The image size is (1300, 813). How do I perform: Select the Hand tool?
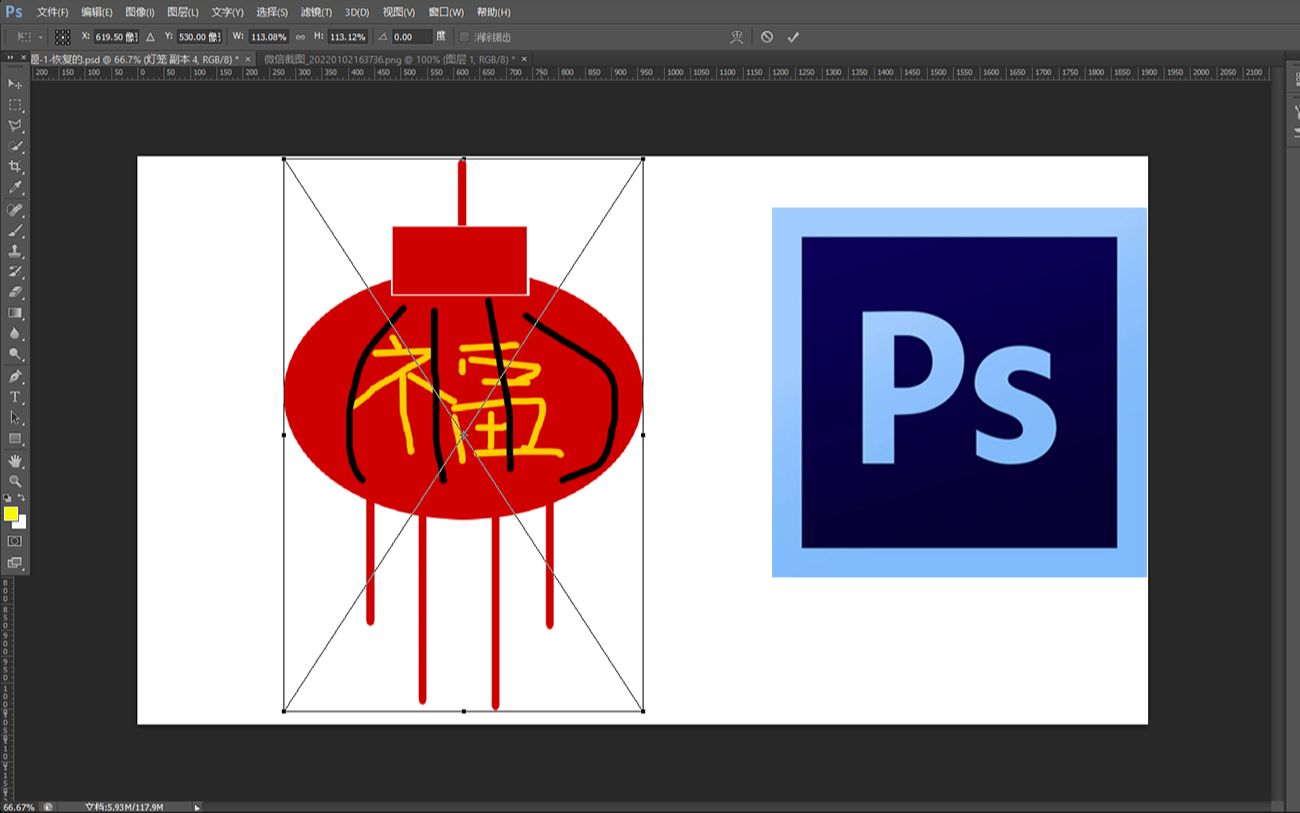[x=15, y=461]
